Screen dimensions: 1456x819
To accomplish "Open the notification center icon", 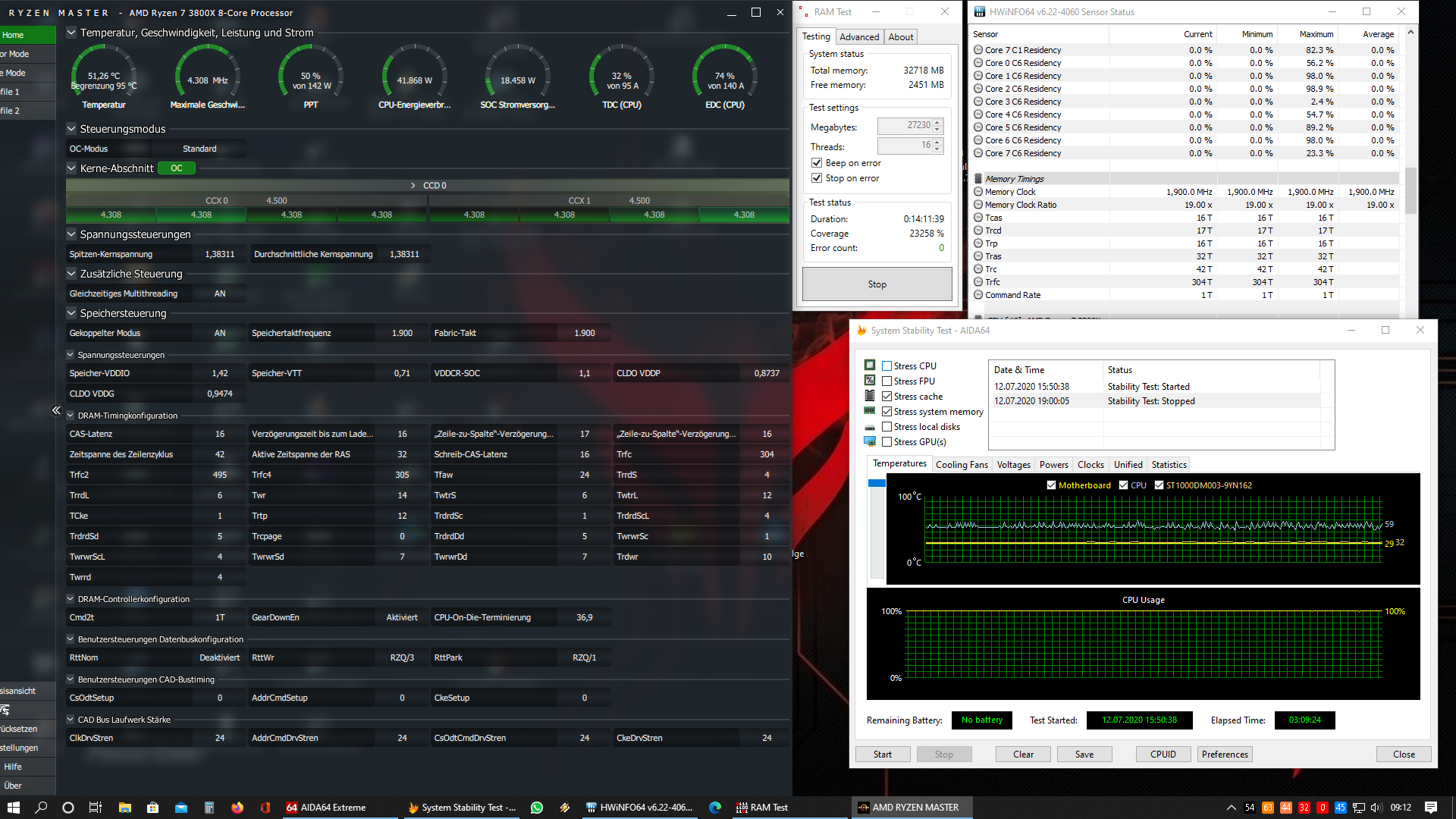I will (x=1431, y=808).
